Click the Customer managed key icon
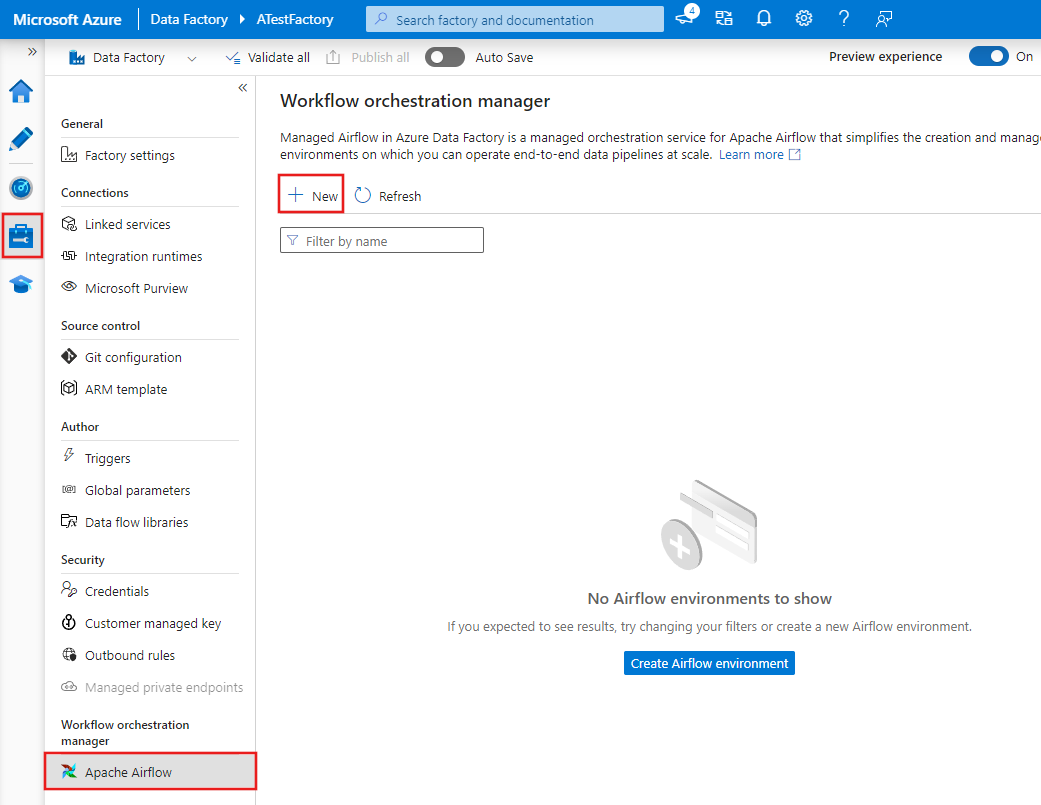 pyautogui.click(x=68, y=622)
